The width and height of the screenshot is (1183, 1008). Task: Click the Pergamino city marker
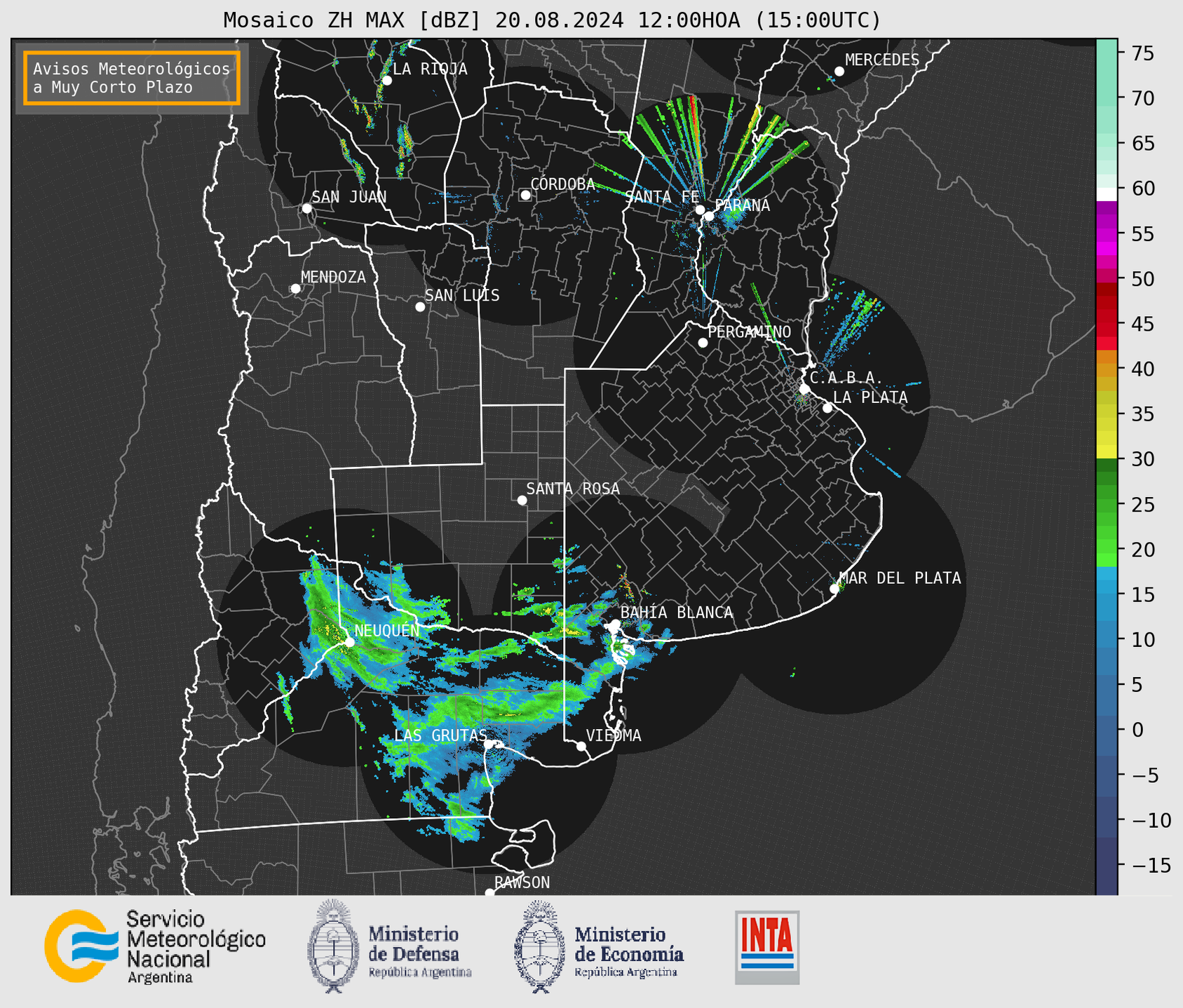[703, 343]
